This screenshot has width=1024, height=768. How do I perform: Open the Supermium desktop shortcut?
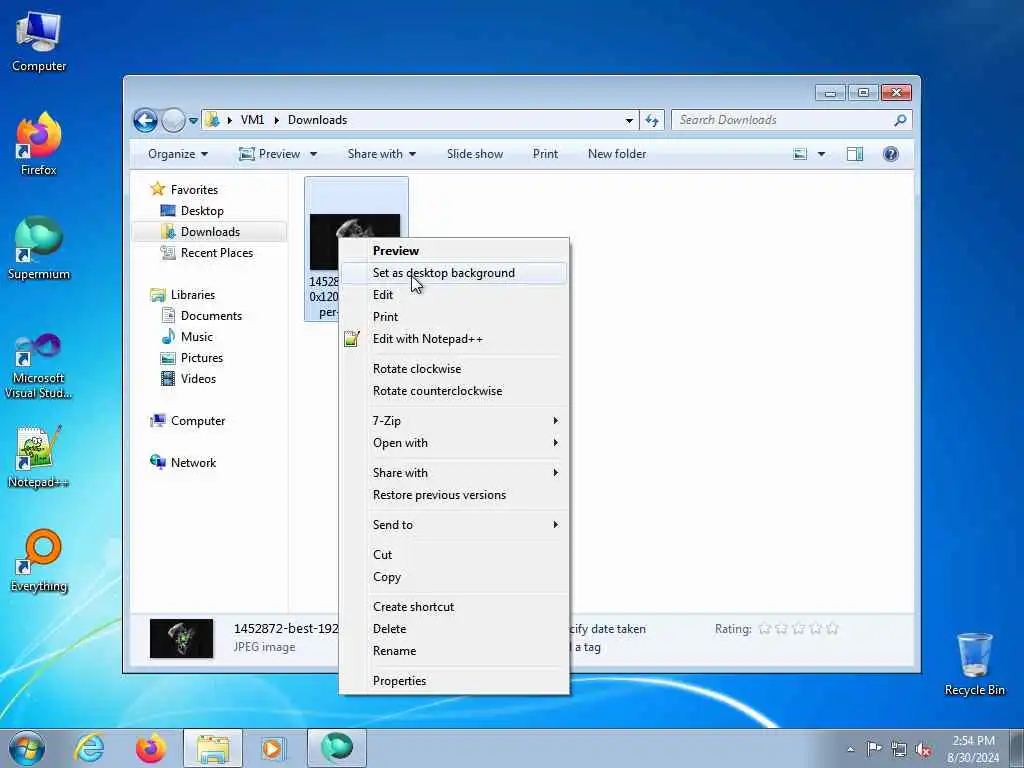click(39, 249)
